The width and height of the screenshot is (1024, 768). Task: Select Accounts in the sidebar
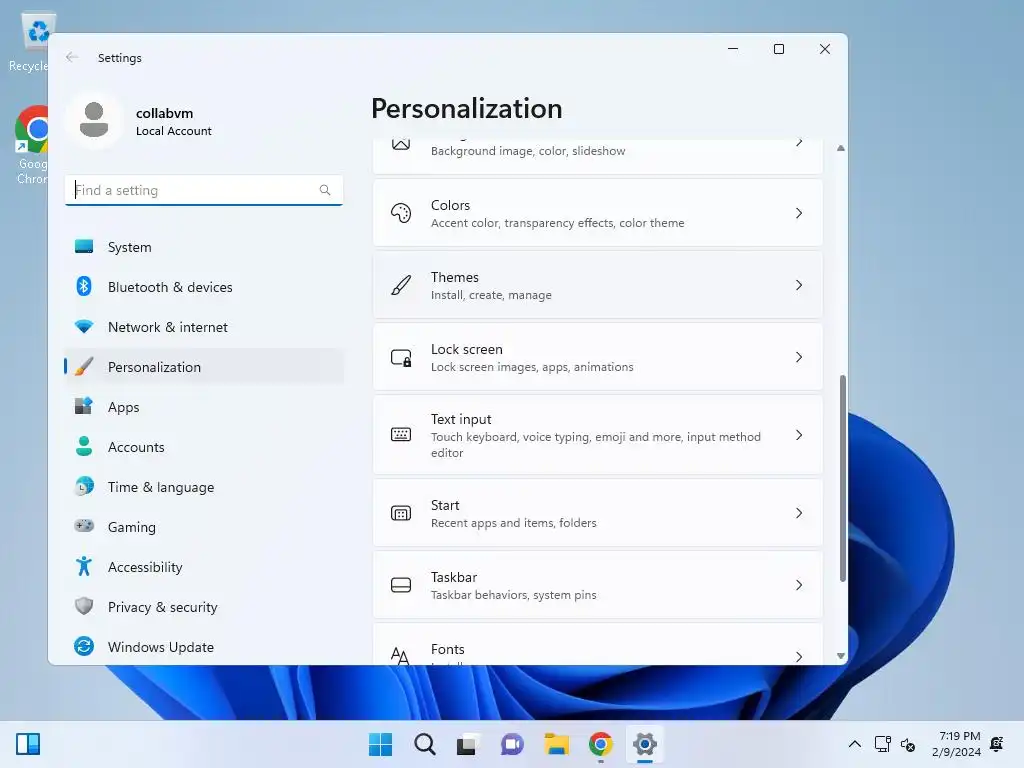(204, 447)
